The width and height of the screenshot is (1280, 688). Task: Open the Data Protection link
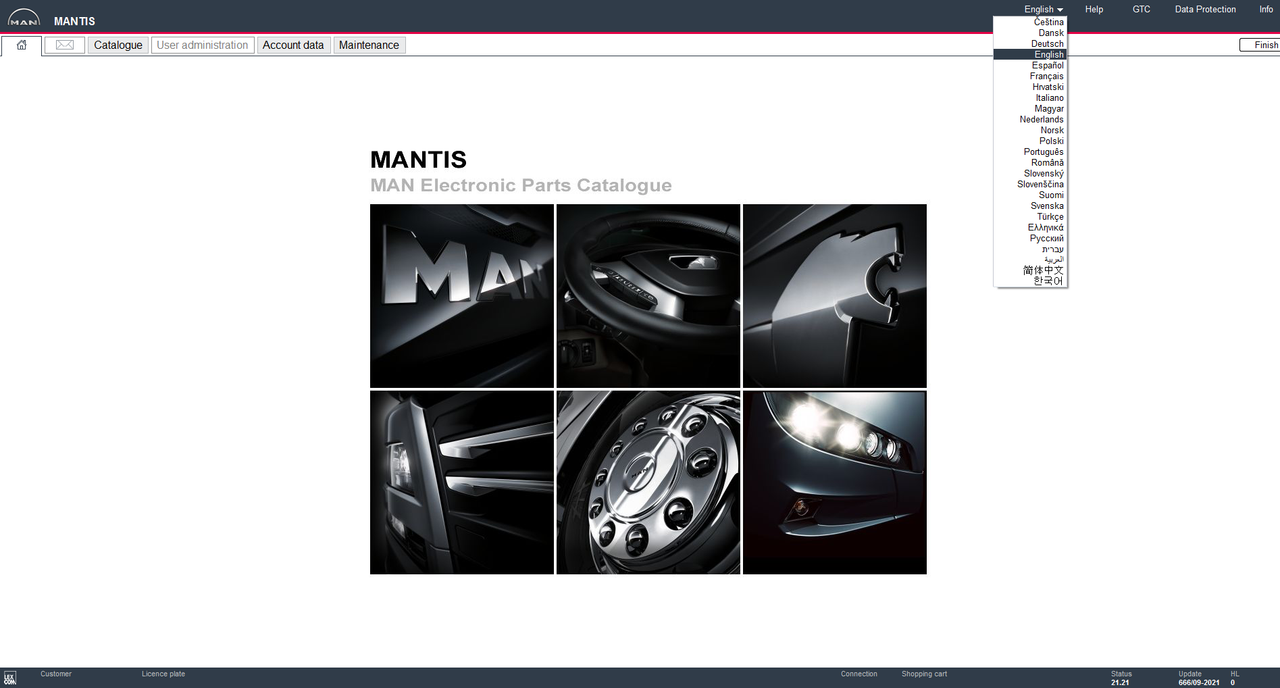pos(1205,9)
